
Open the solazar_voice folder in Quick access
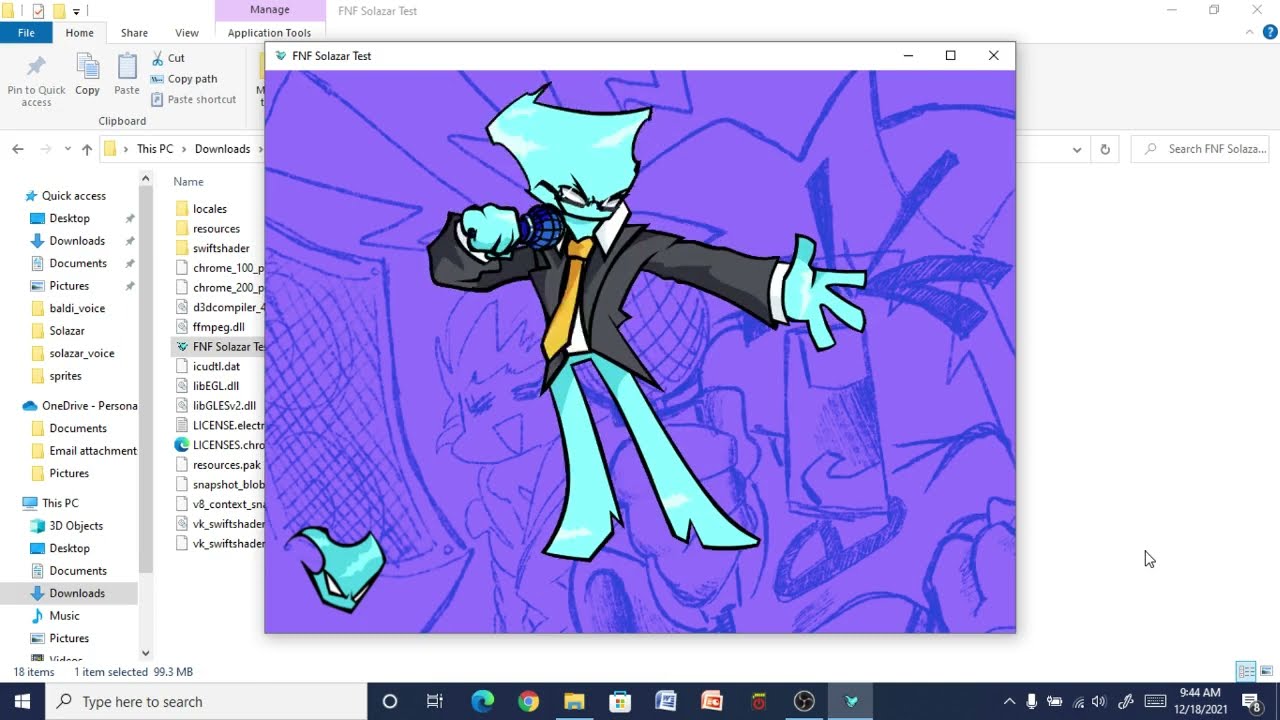pyautogui.click(x=82, y=353)
